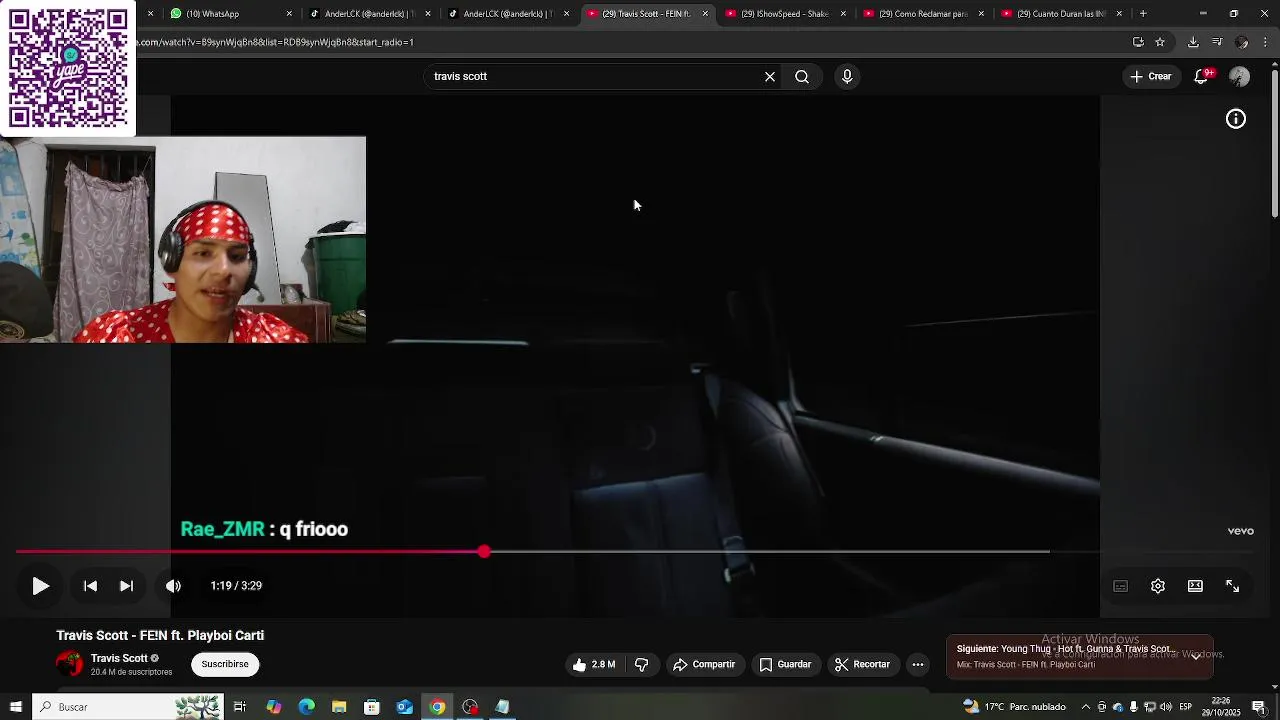The height and width of the screenshot is (720, 1280).
Task: Click the taskbar Buscar search box
Action: pyautogui.click(x=128, y=707)
